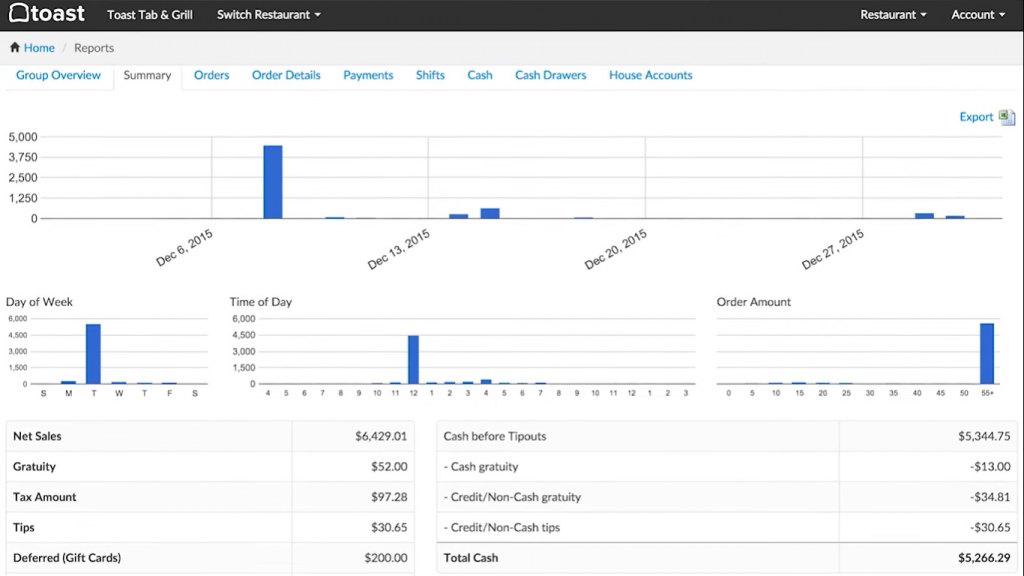
Task: Click Toast Tab & Grill restaurant name
Action: click(x=150, y=15)
